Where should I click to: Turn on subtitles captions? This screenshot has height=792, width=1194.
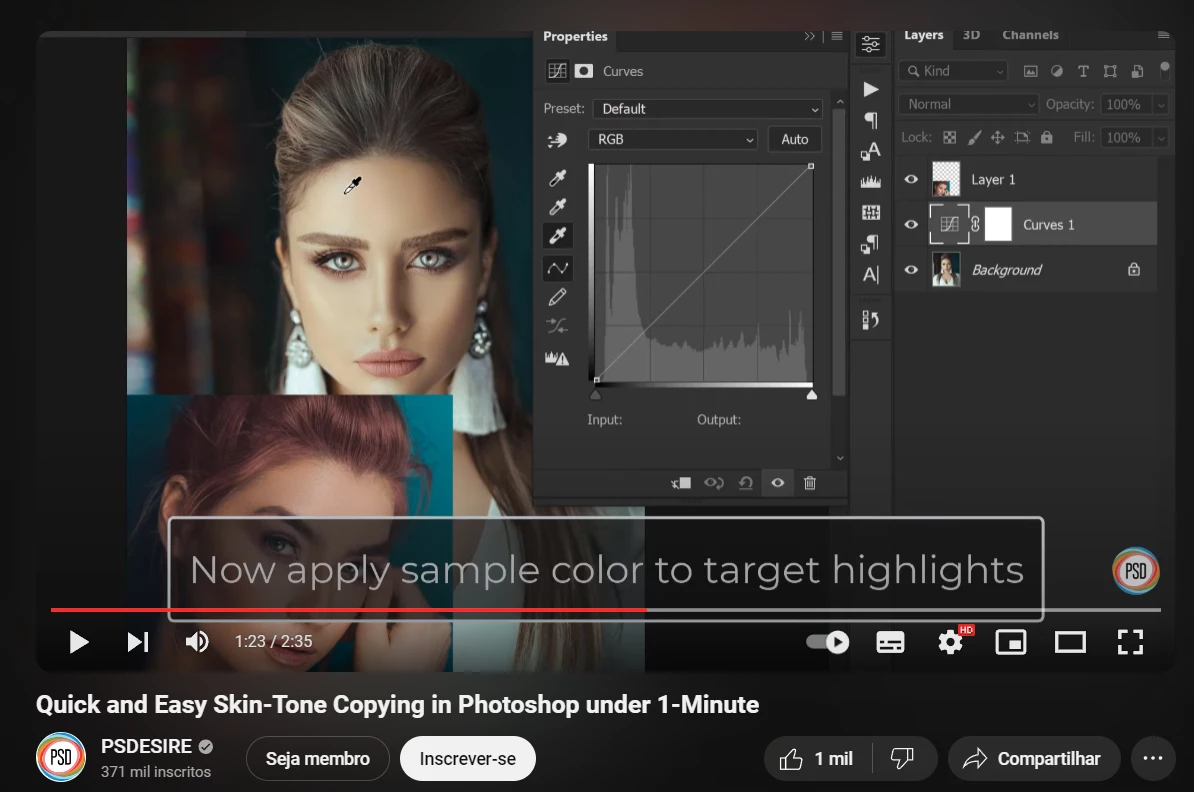point(890,643)
